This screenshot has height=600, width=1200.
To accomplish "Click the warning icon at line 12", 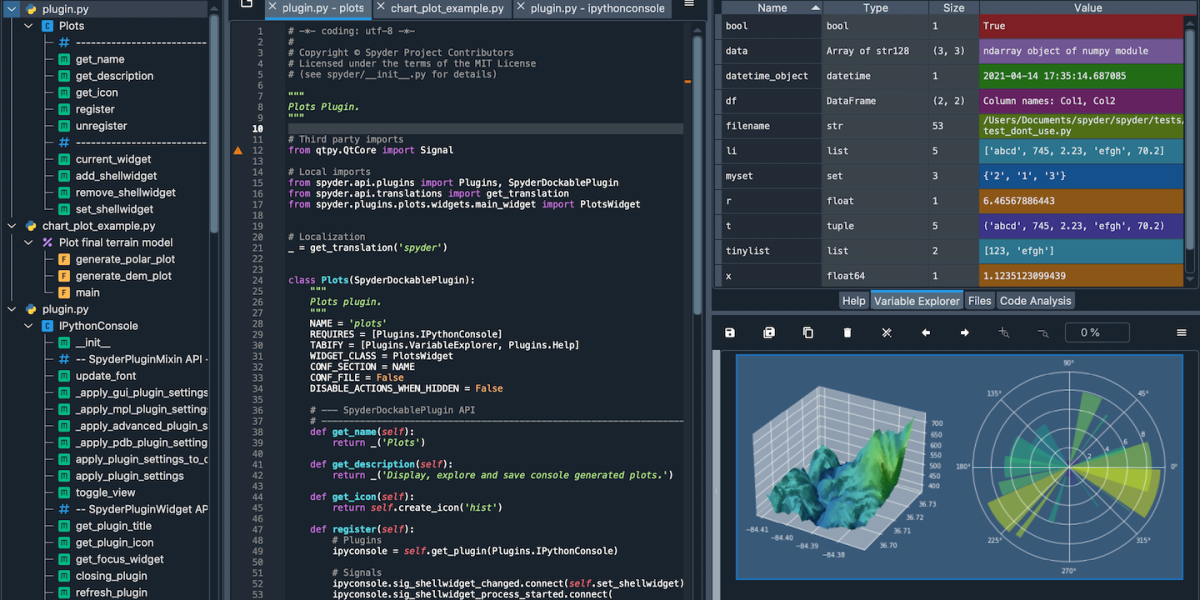I will (238, 151).
